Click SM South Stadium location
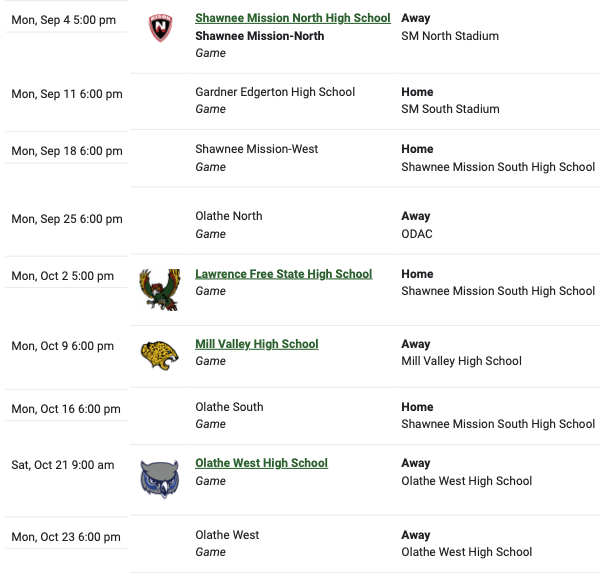Viewport: 600px width, 574px height. 450,109
